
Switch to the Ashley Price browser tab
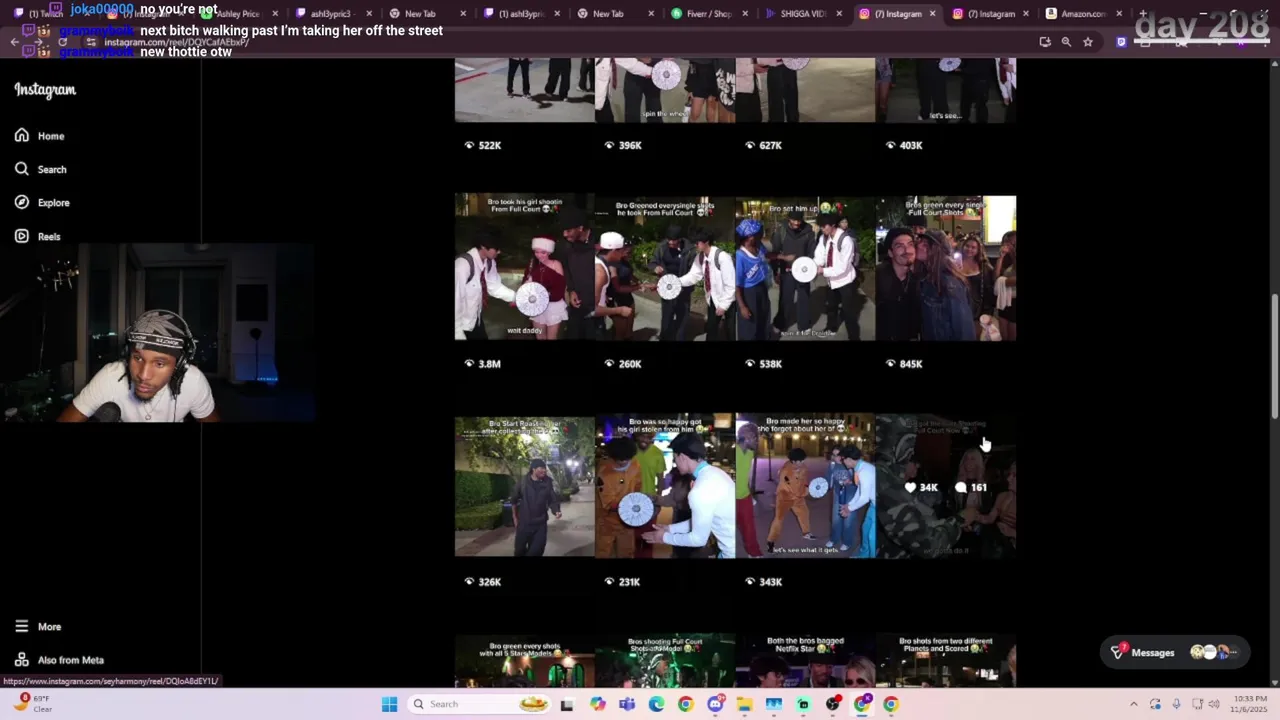coord(238,14)
